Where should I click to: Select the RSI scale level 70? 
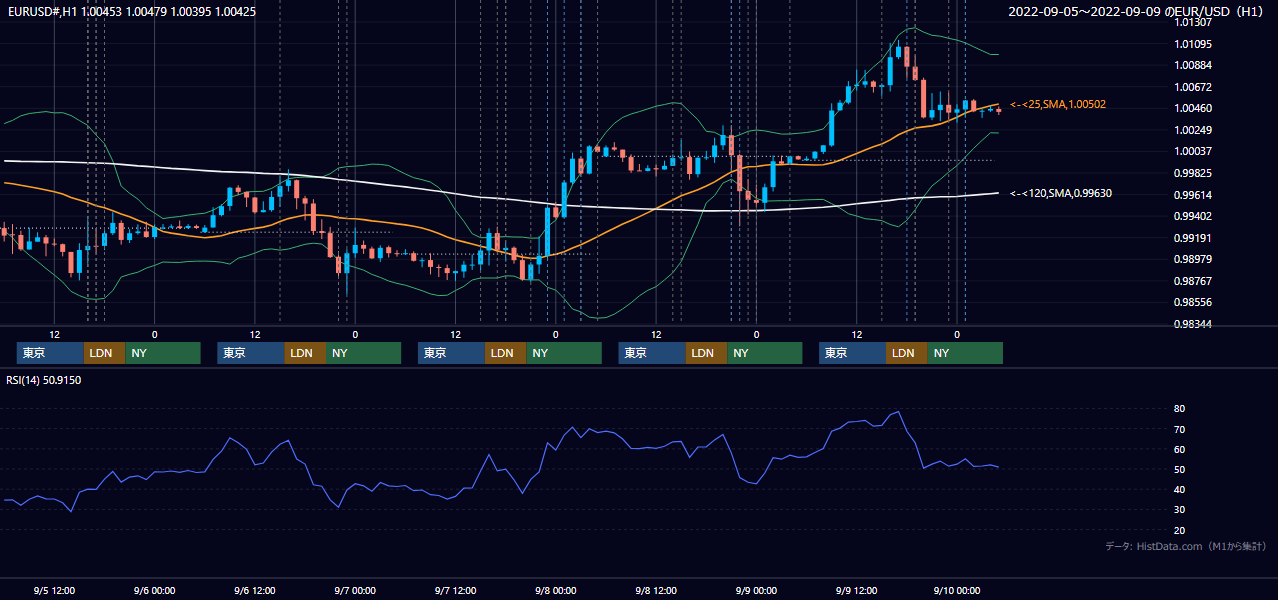pos(1180,429)
